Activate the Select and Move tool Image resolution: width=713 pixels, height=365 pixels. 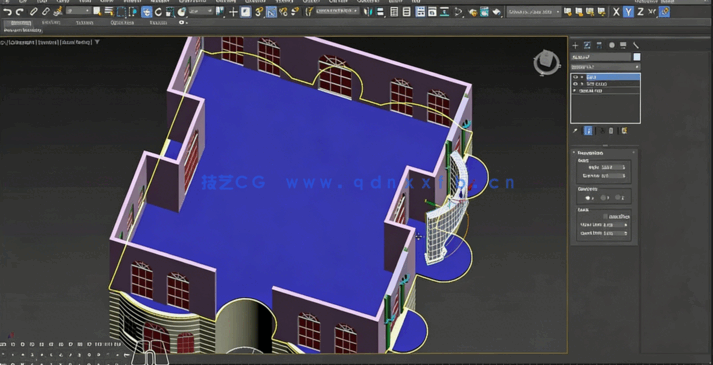click(146, 12)
